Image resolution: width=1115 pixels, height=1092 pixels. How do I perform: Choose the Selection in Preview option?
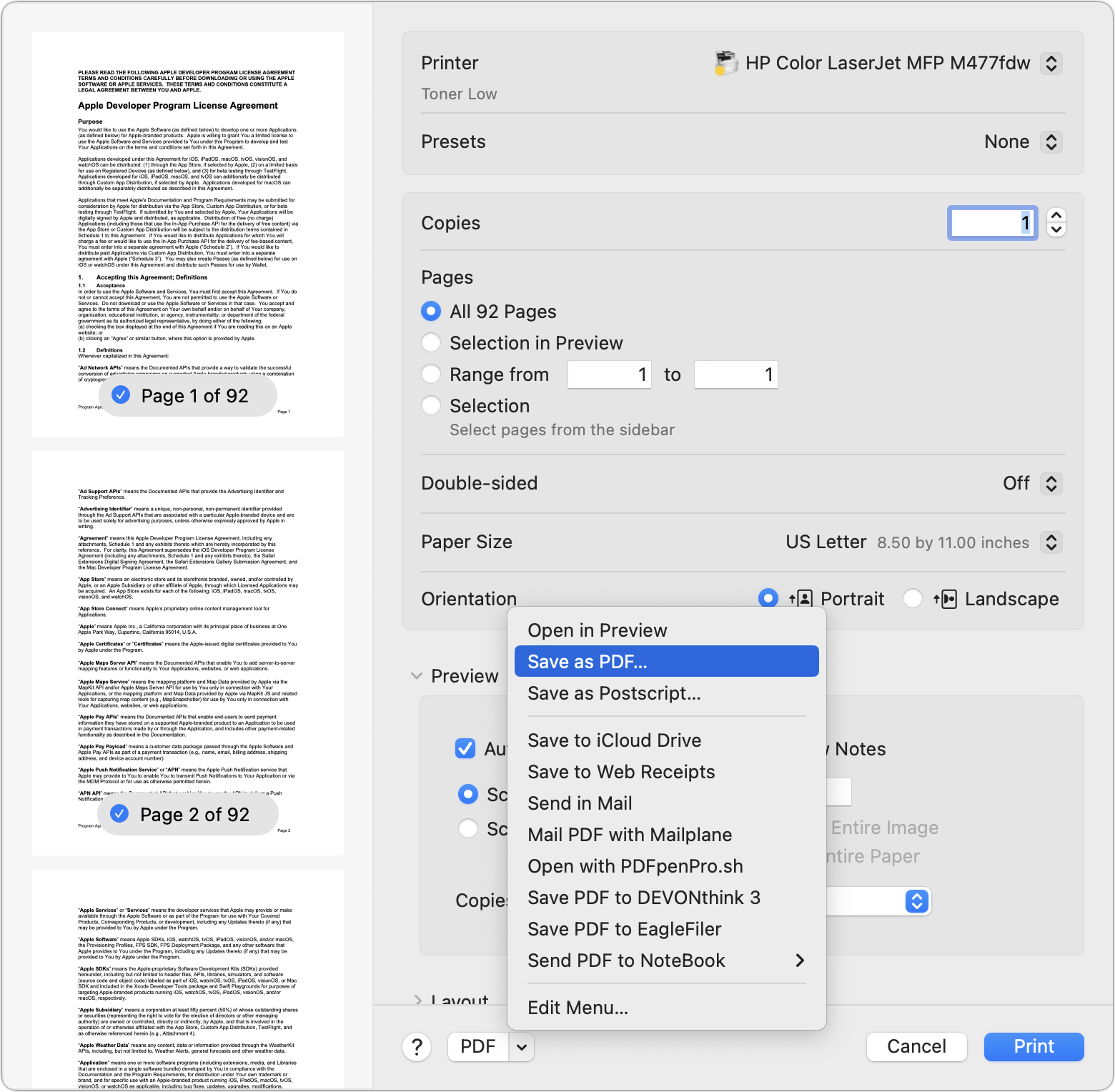point(431,342)
